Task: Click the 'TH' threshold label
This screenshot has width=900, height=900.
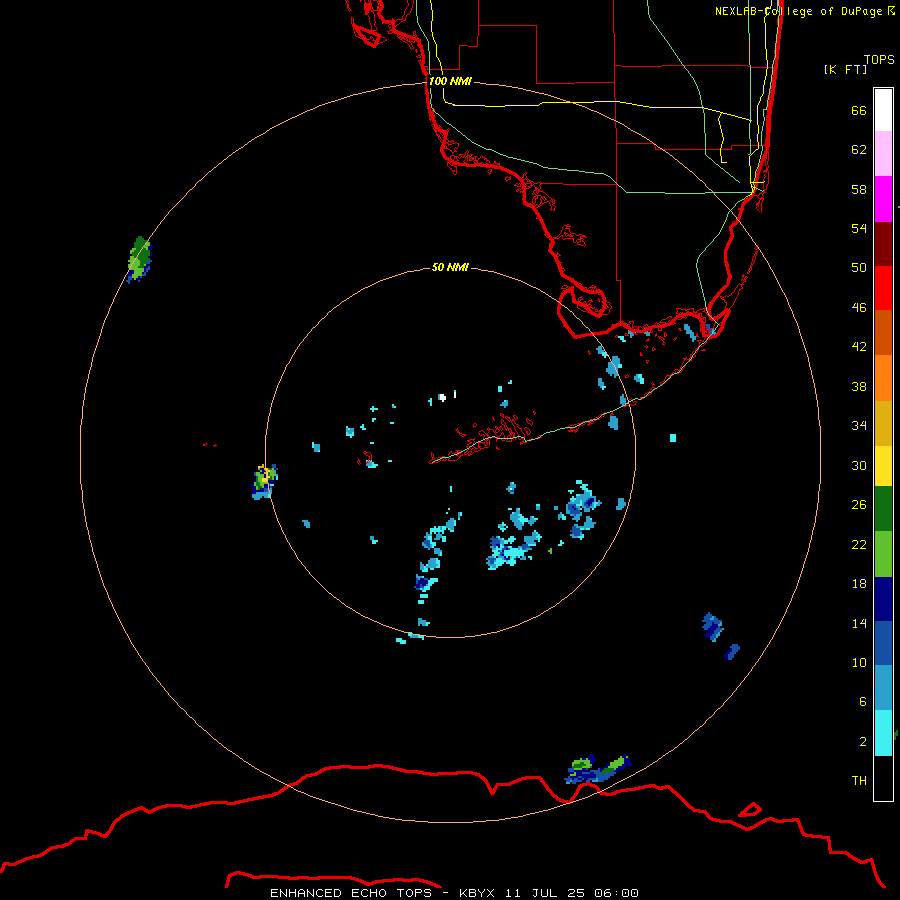Action: 859,781
